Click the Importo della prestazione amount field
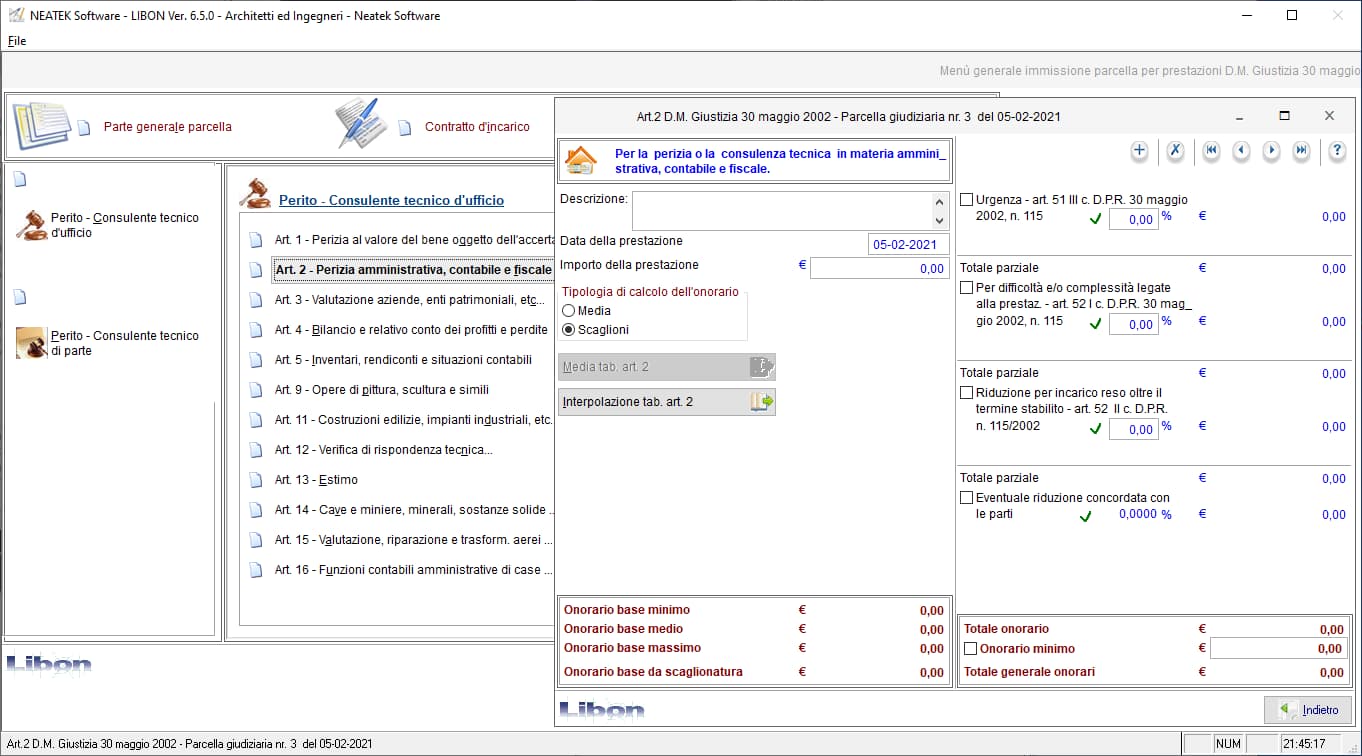The image size is (1362, 756). pyautogui.click(x=879, y=268)
